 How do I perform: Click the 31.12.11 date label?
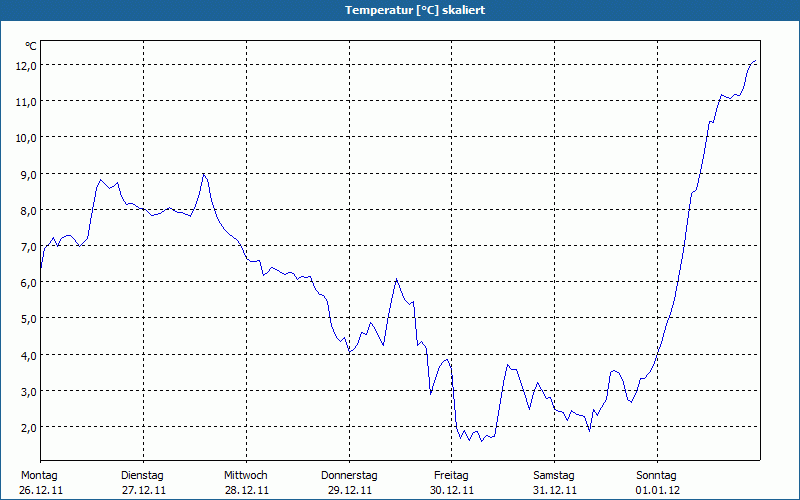[x=555, y=491]
